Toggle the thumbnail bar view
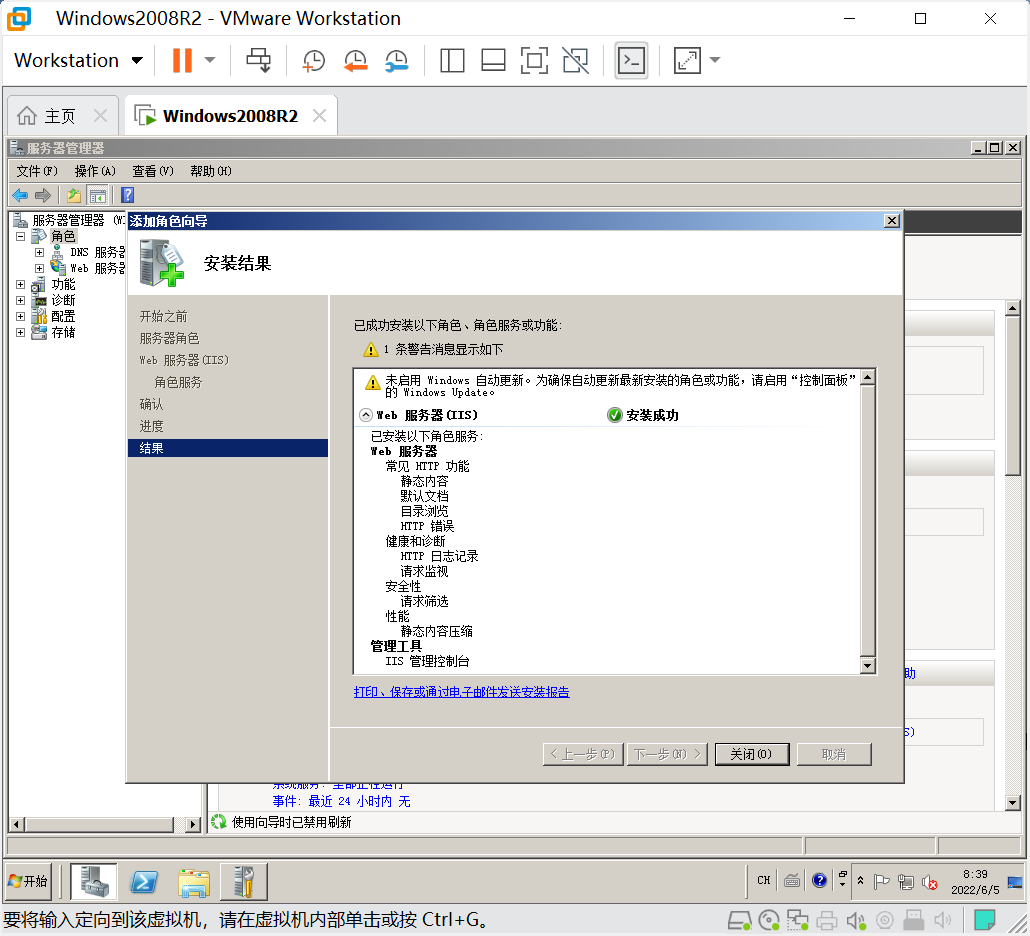 pos(493,60)
